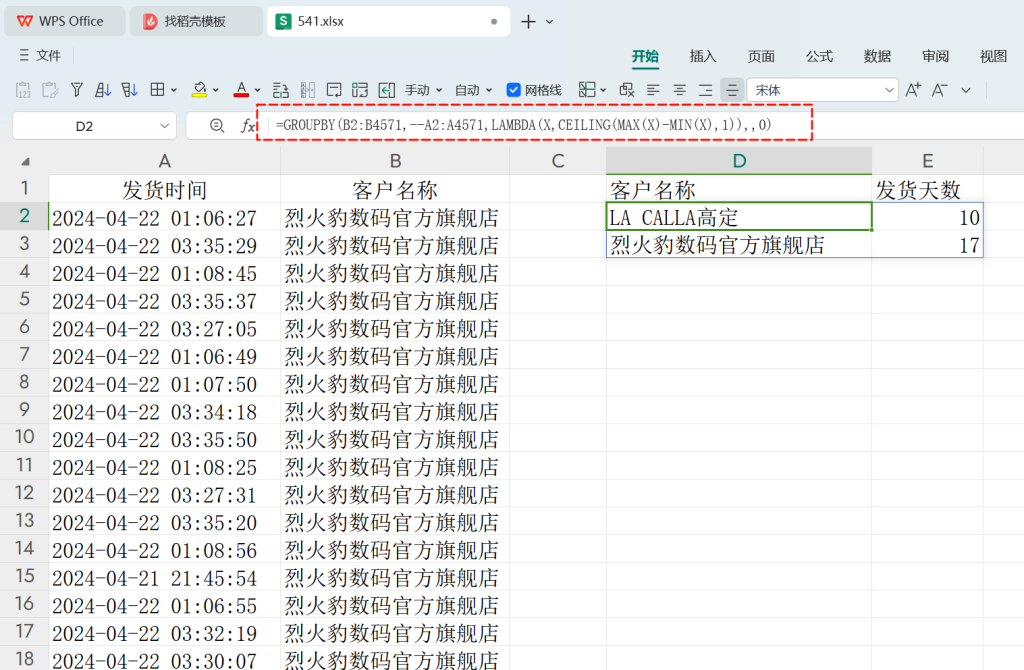Center align the text

coord(679,90)
